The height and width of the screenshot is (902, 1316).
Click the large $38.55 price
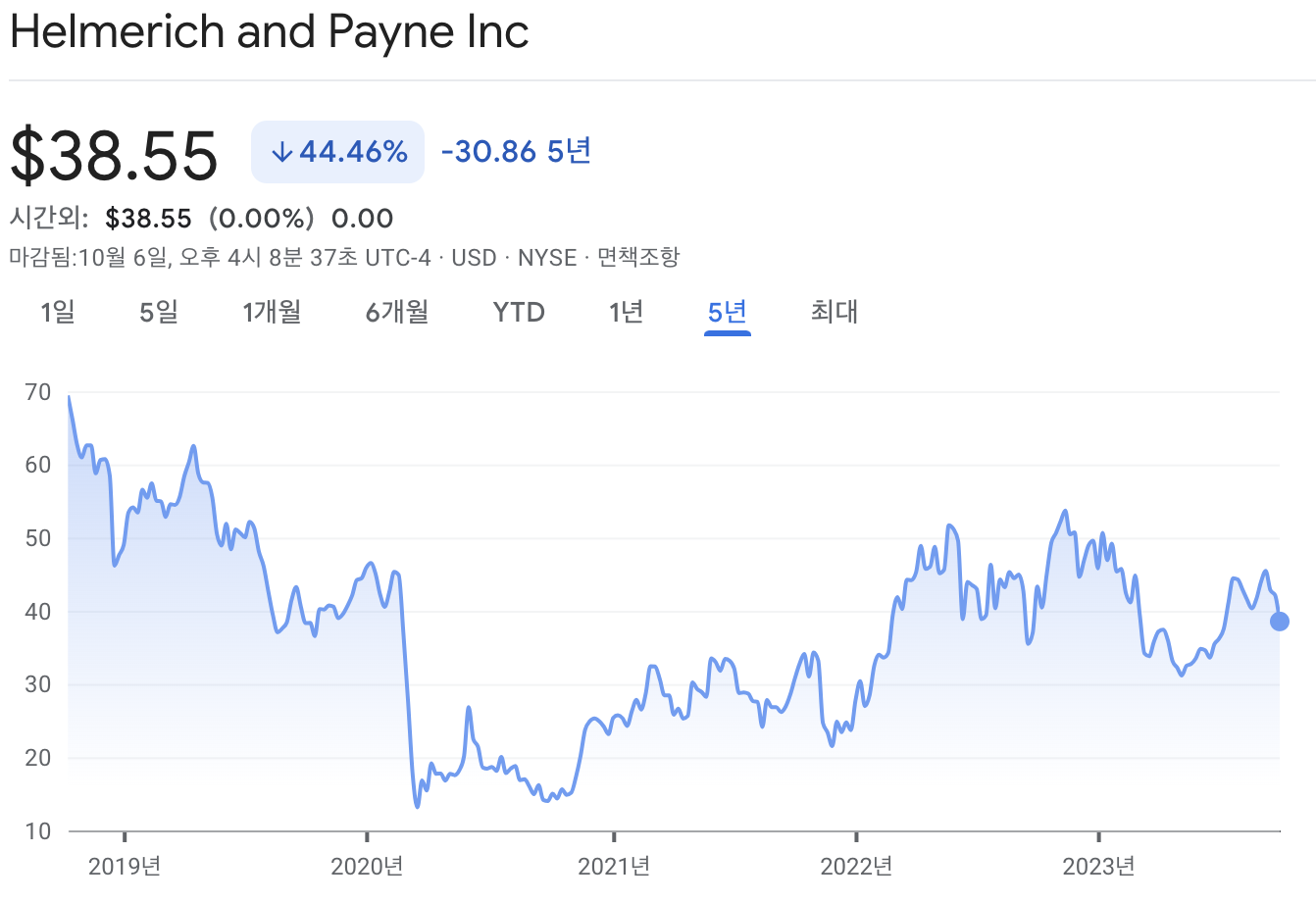114,155
